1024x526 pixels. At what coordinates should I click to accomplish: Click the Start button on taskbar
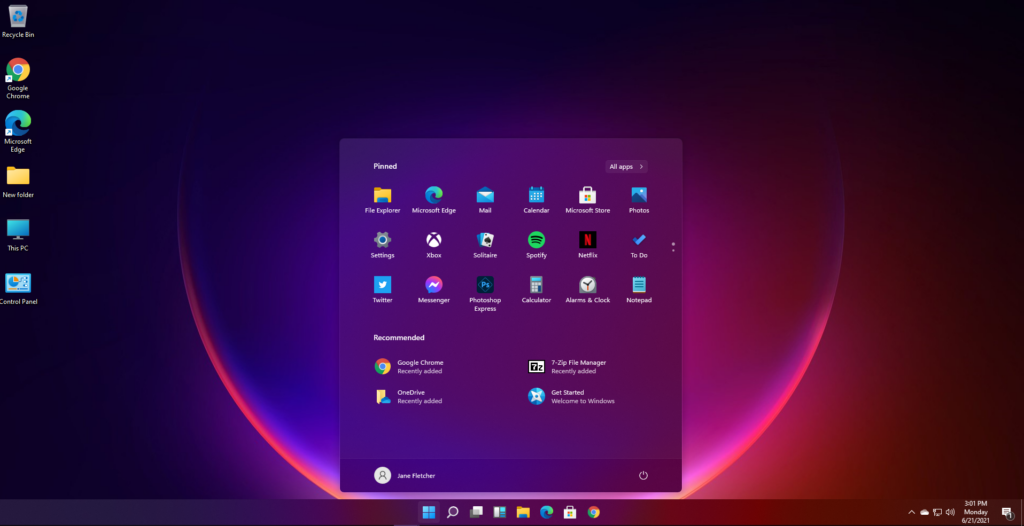429,512
